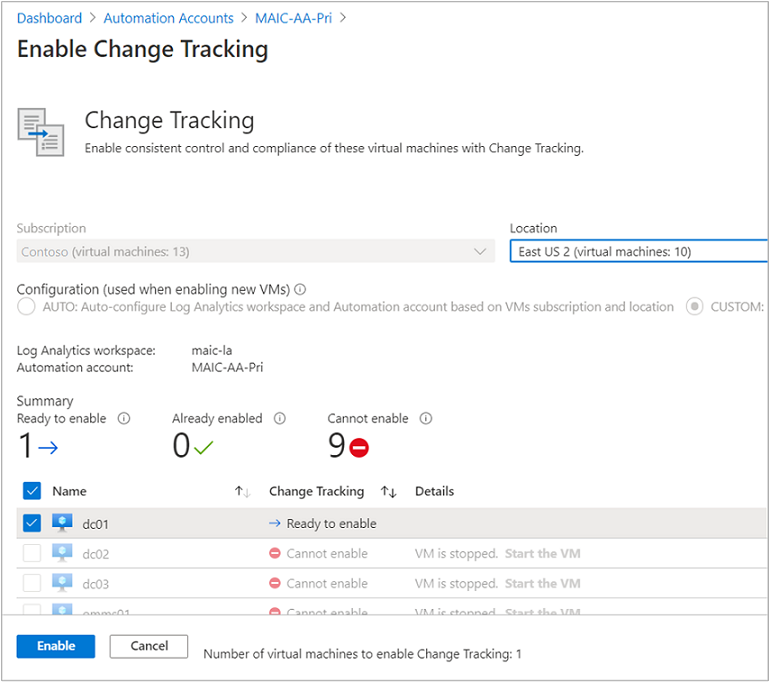The width and height of the screenshot is (770, 682).
Task: Click the dc03 virtual machine icon
Action: 62,583
